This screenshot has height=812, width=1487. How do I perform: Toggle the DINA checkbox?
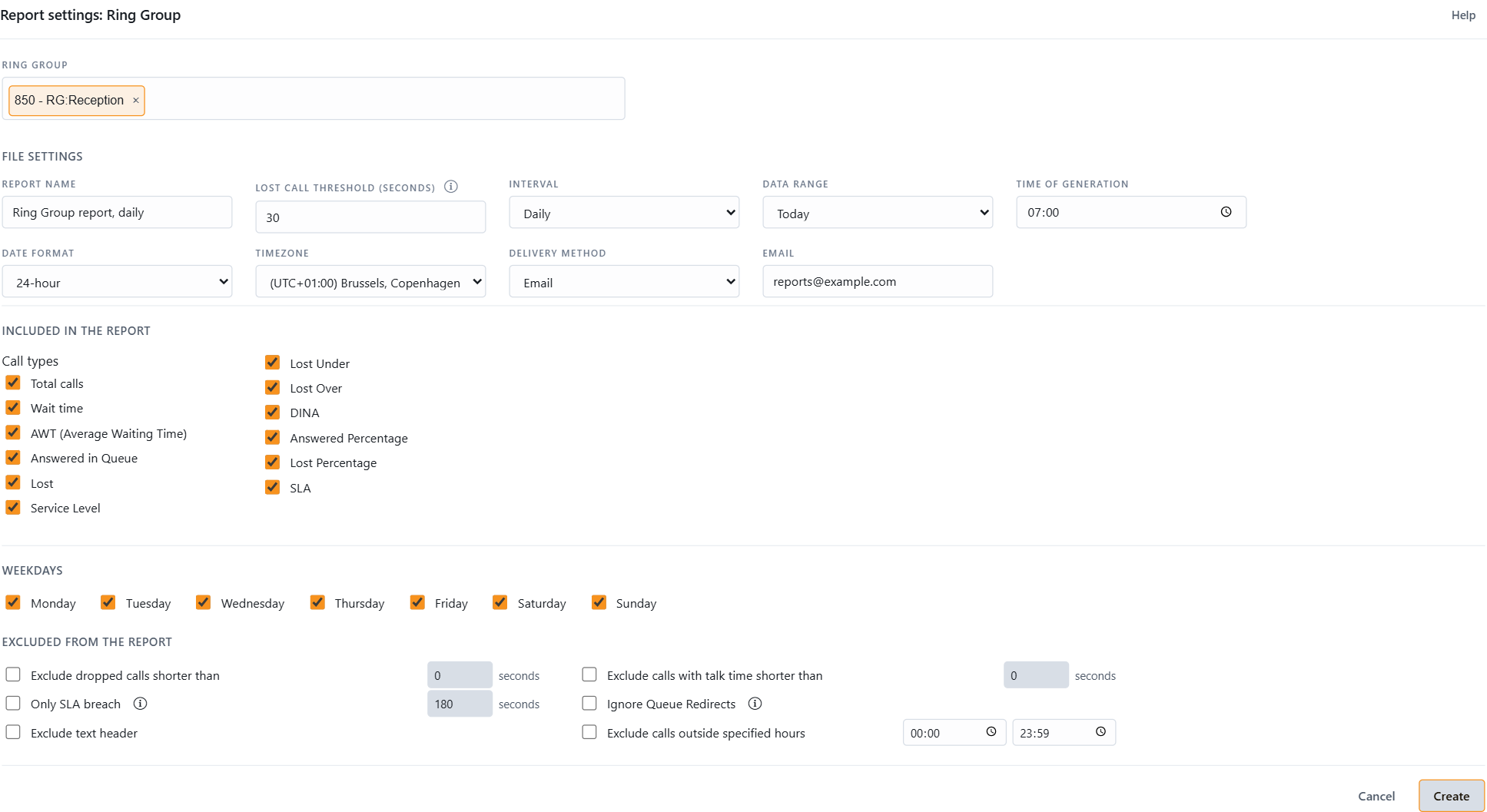pyautogui.click(x=272, y=413)
